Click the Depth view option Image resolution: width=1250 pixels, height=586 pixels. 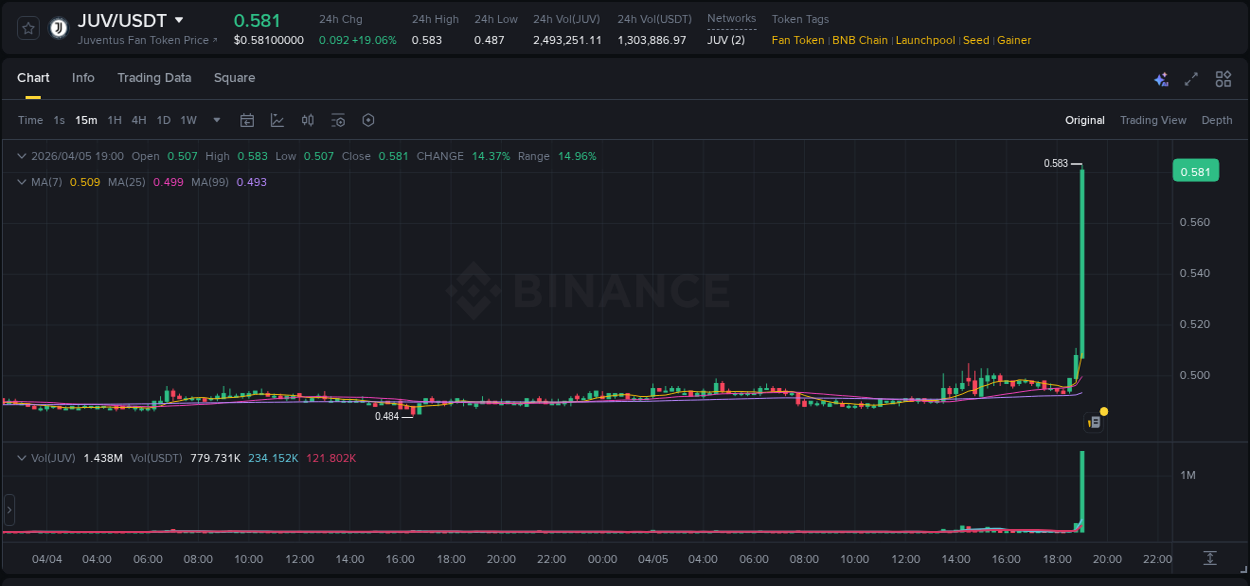1216,120
